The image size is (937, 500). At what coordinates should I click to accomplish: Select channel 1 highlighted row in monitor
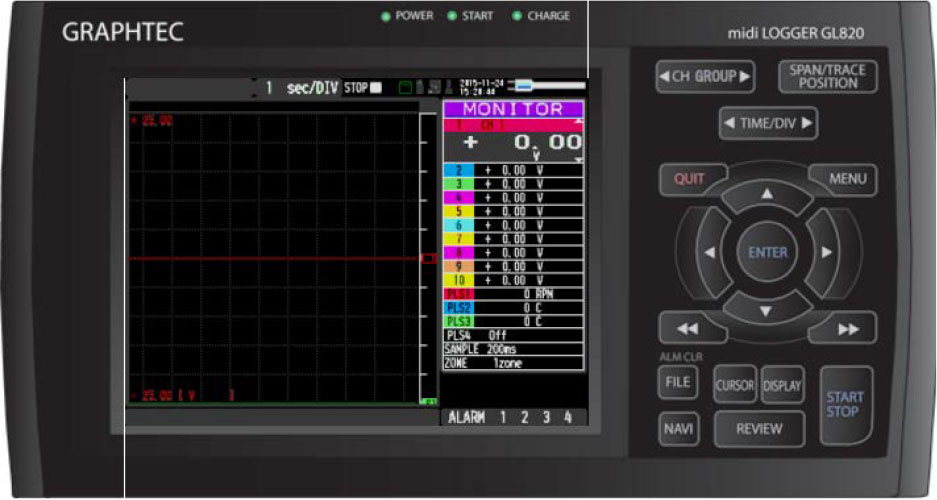click(513, 125)
